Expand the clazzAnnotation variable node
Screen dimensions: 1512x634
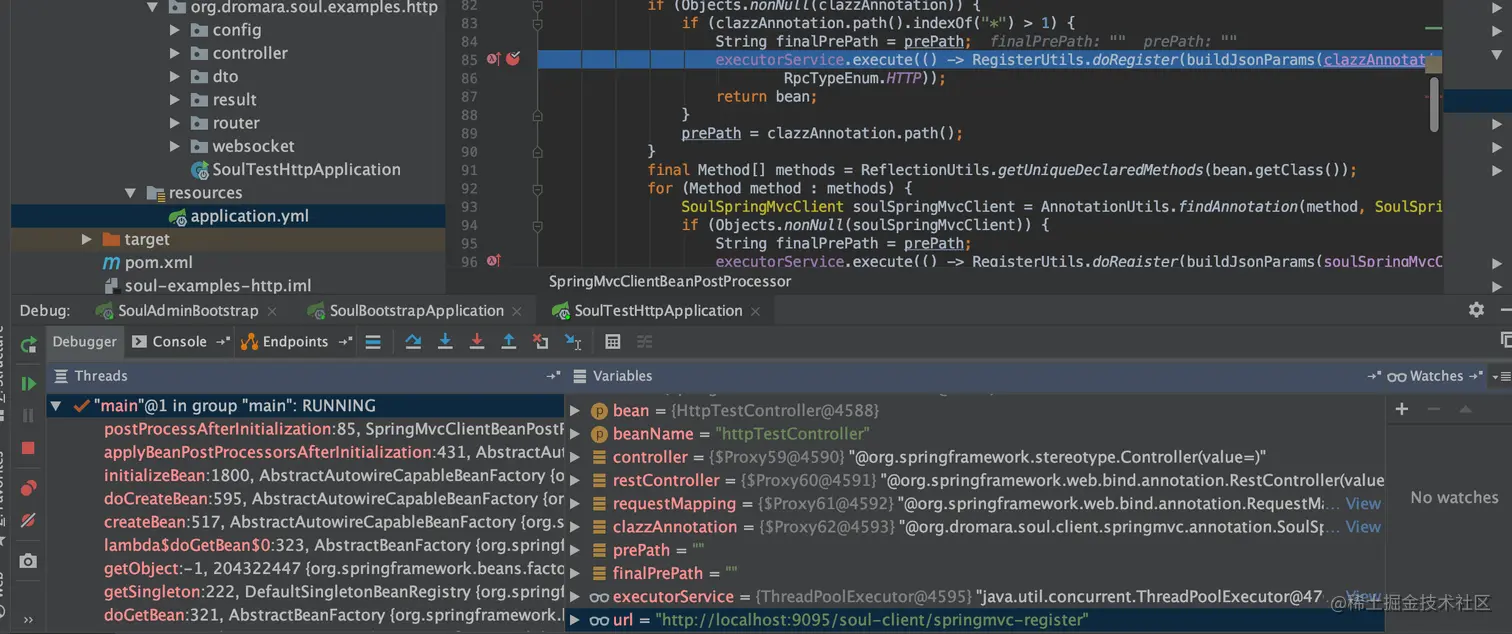point(574,527)
